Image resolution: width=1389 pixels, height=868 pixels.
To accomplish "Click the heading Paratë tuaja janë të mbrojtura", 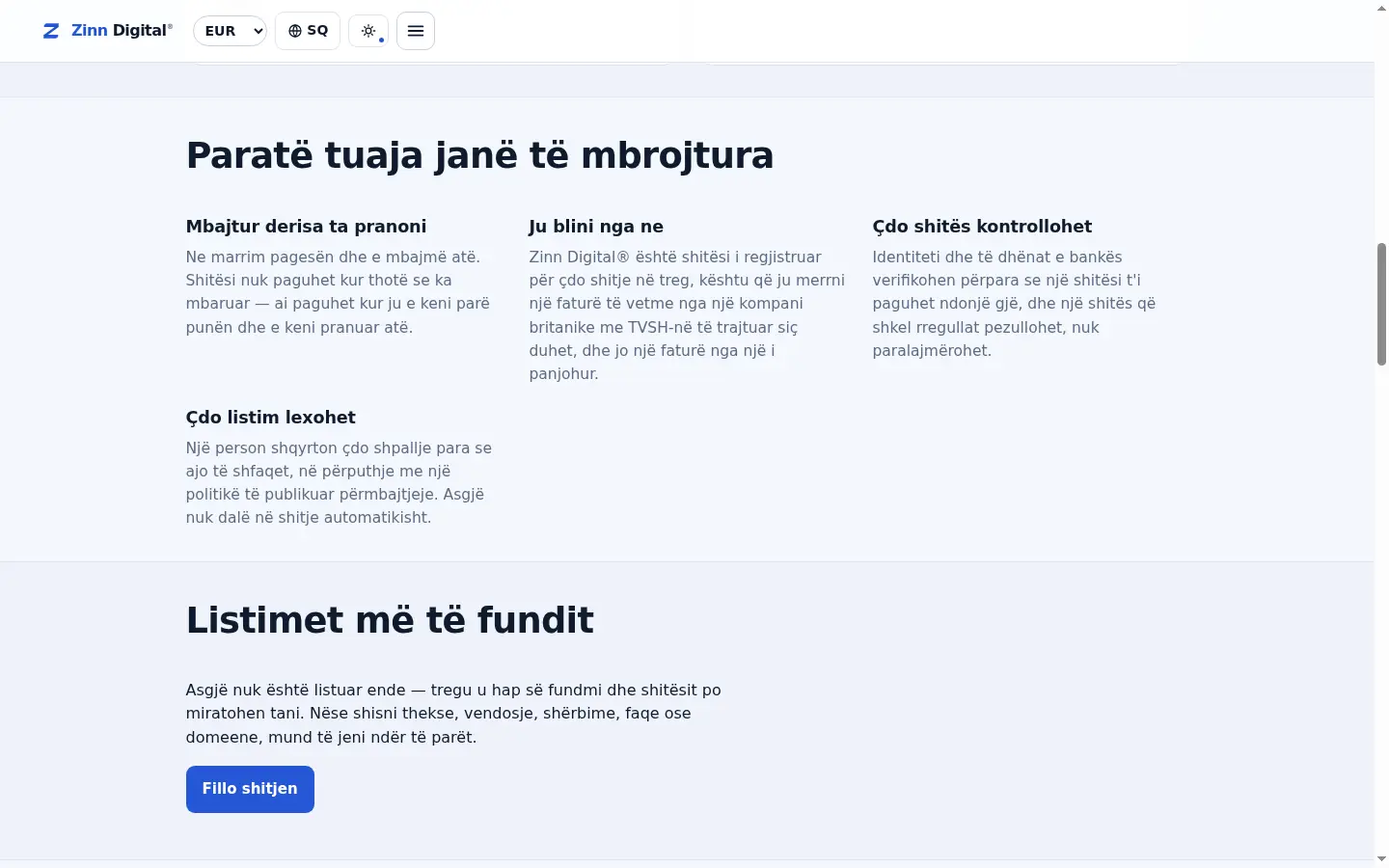I will (x=479, y=155).
